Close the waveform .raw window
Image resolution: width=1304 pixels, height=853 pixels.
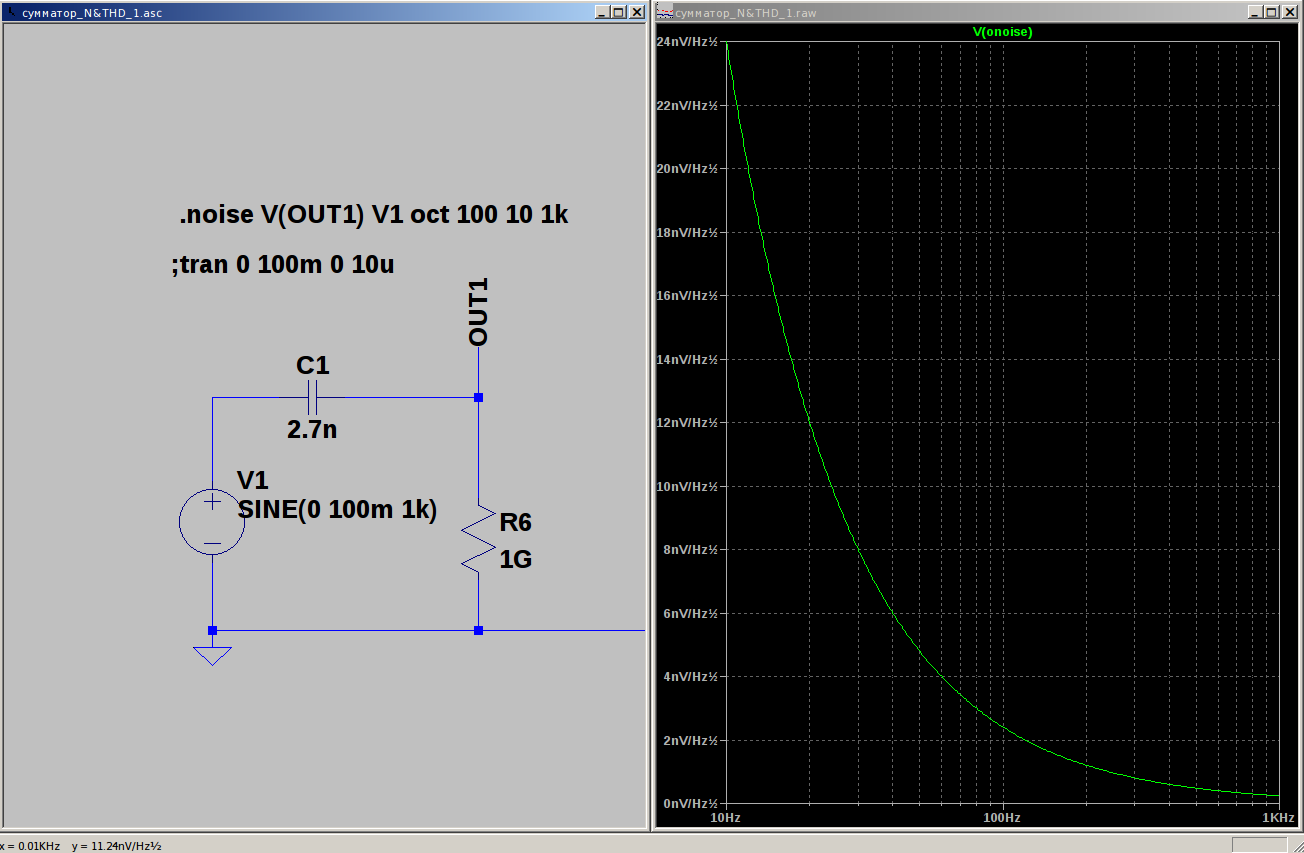tap(1288, 12)
